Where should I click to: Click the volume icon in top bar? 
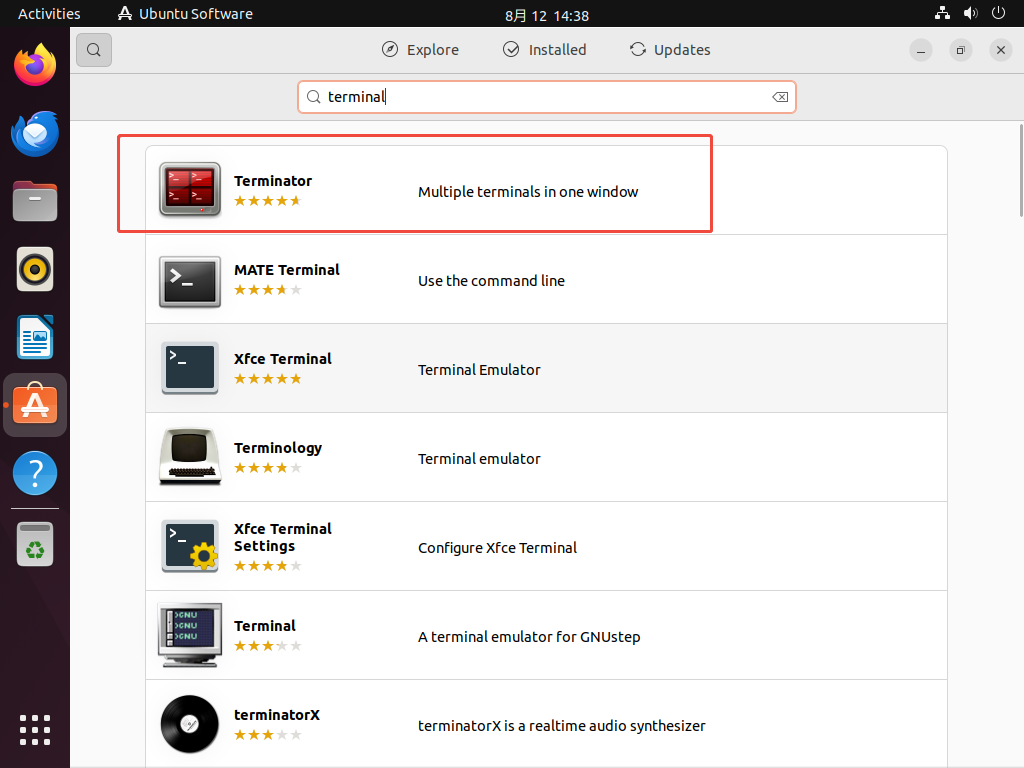click(x=970, y=13)
